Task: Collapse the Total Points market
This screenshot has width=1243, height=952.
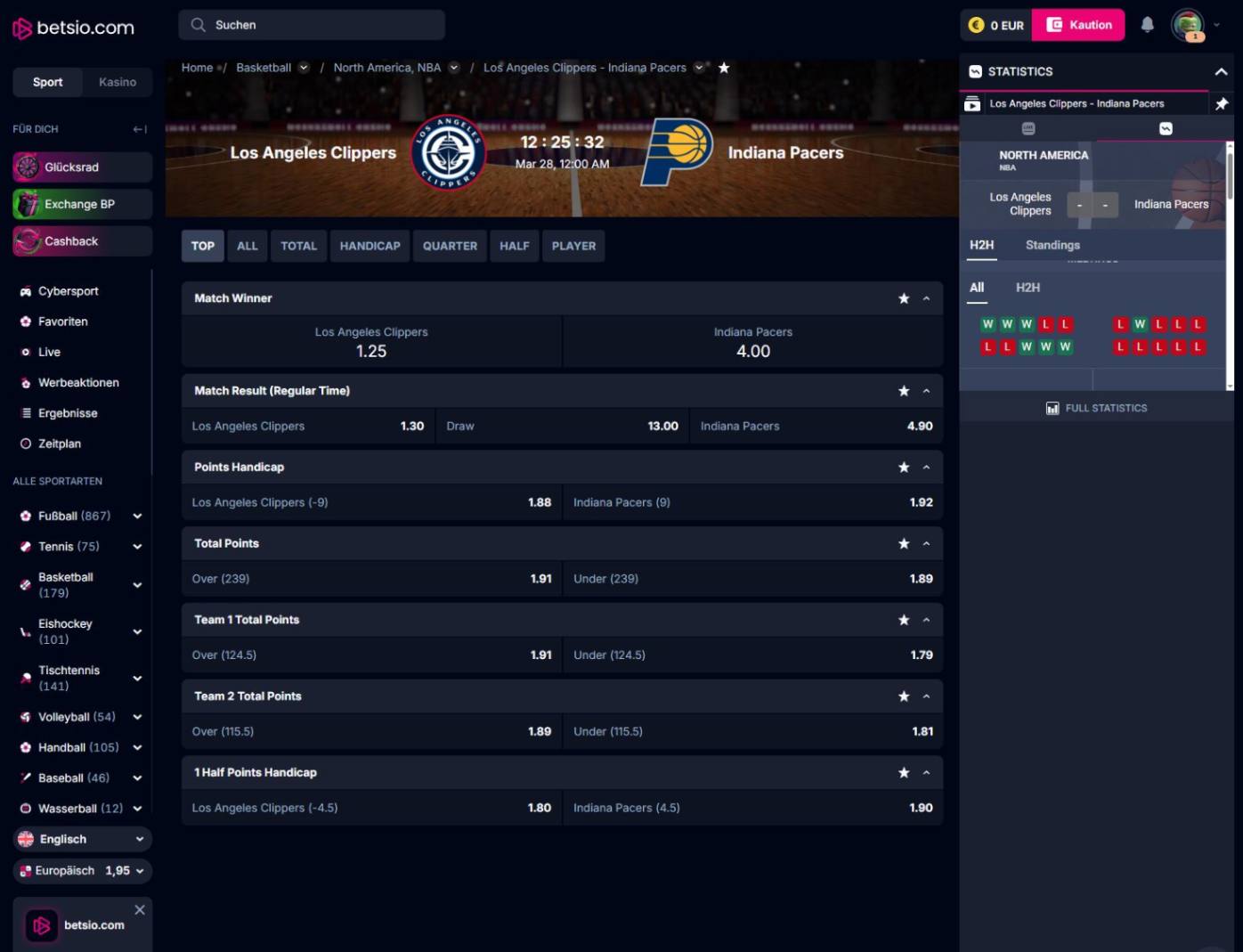Action: [x=926, y=543]
